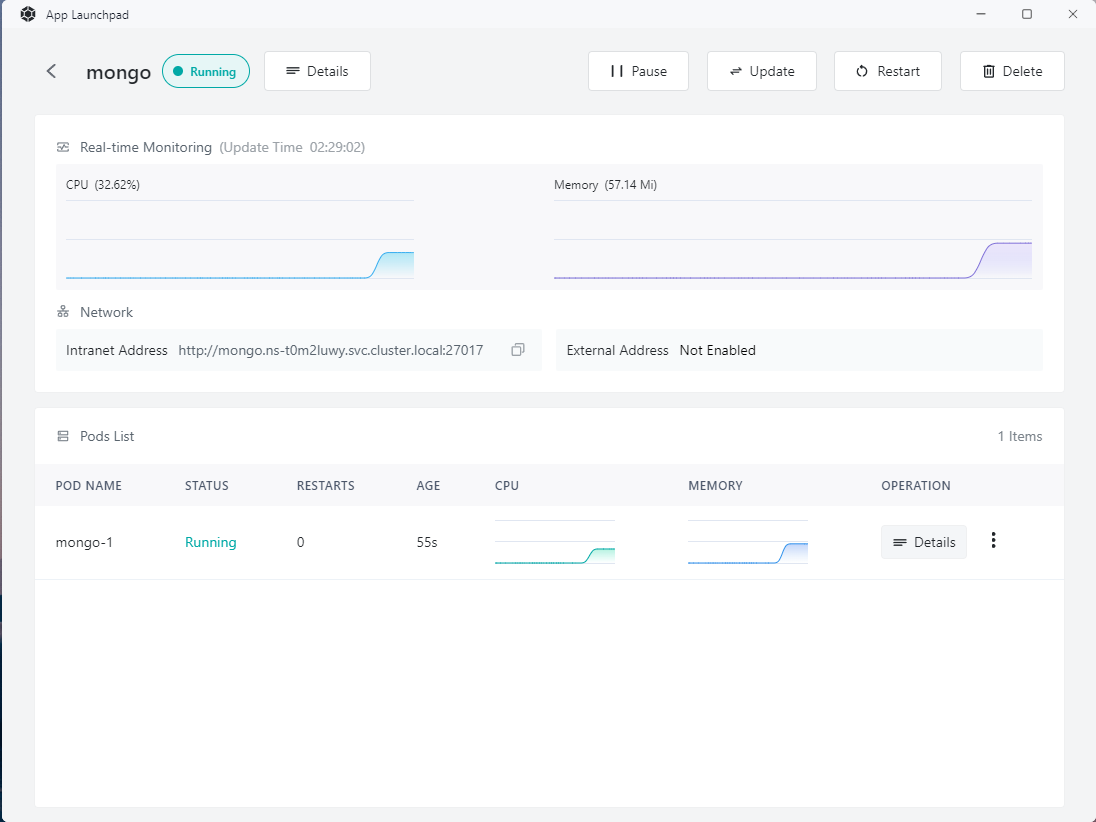This screenshot has height=822, width=1096.
Task: Update the mongo app
Action: pyautogui.click(x=762, y=71)
